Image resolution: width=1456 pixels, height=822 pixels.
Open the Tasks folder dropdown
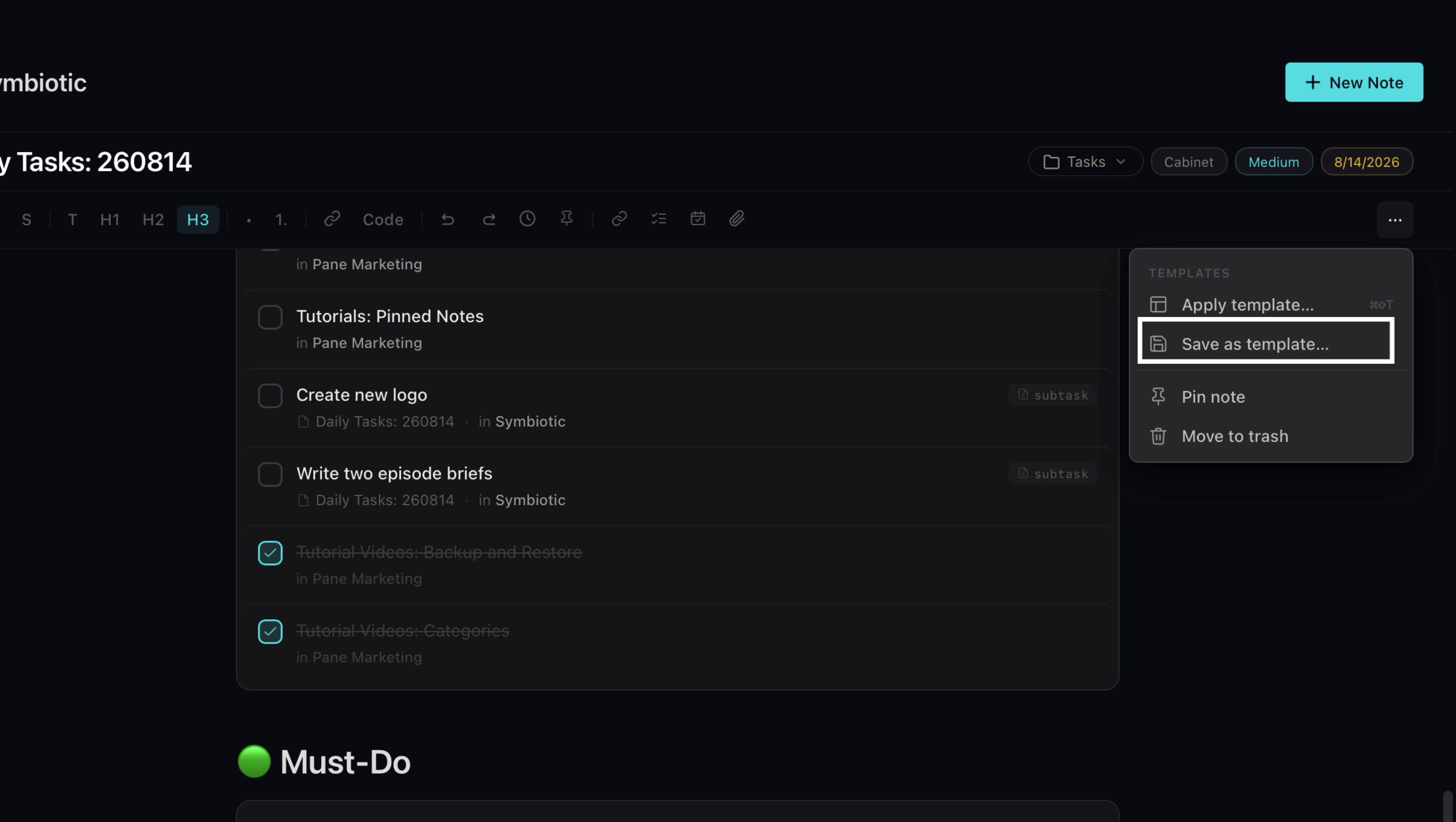1085,162
